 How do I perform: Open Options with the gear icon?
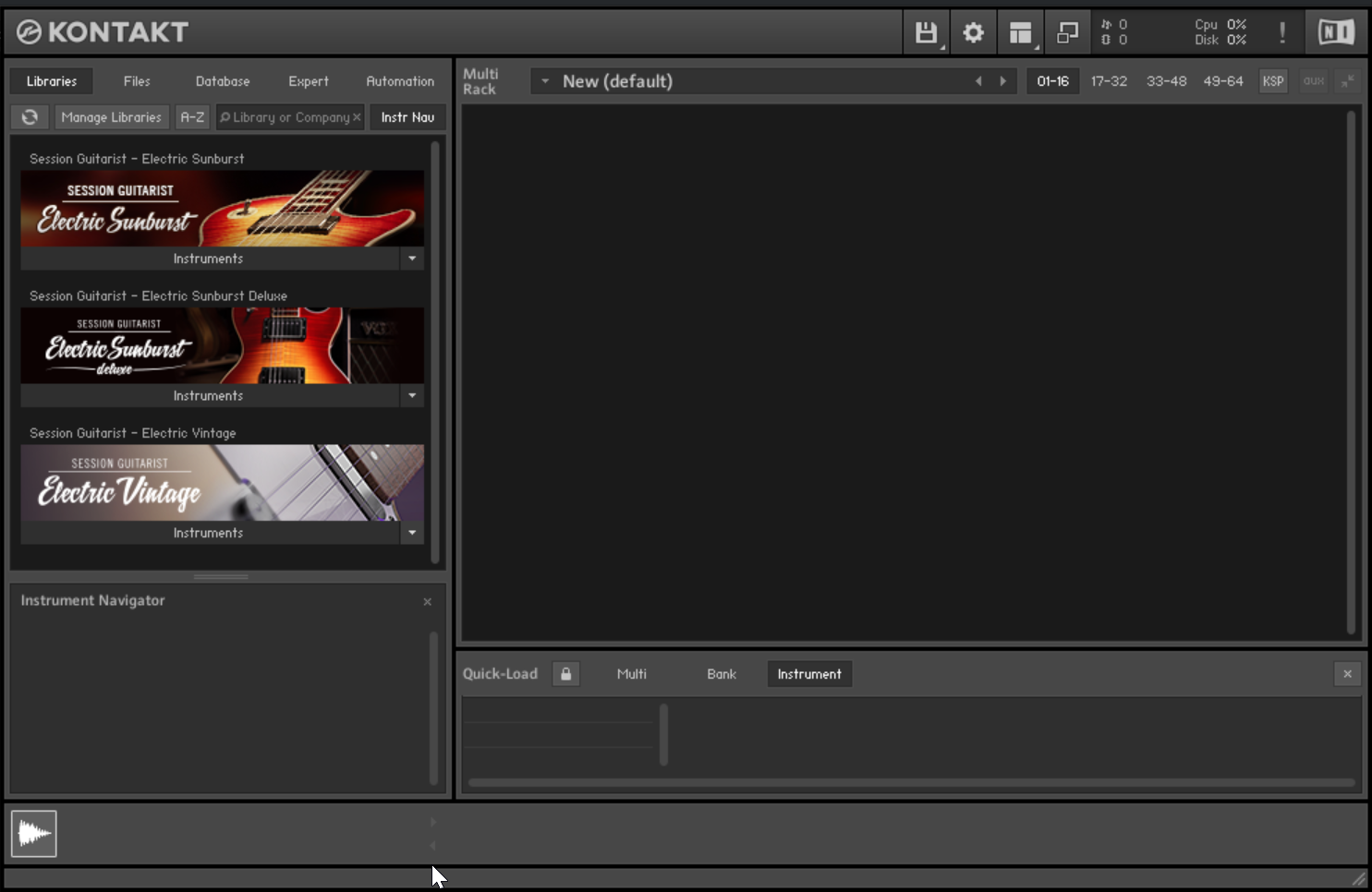(x=973, y=32)
